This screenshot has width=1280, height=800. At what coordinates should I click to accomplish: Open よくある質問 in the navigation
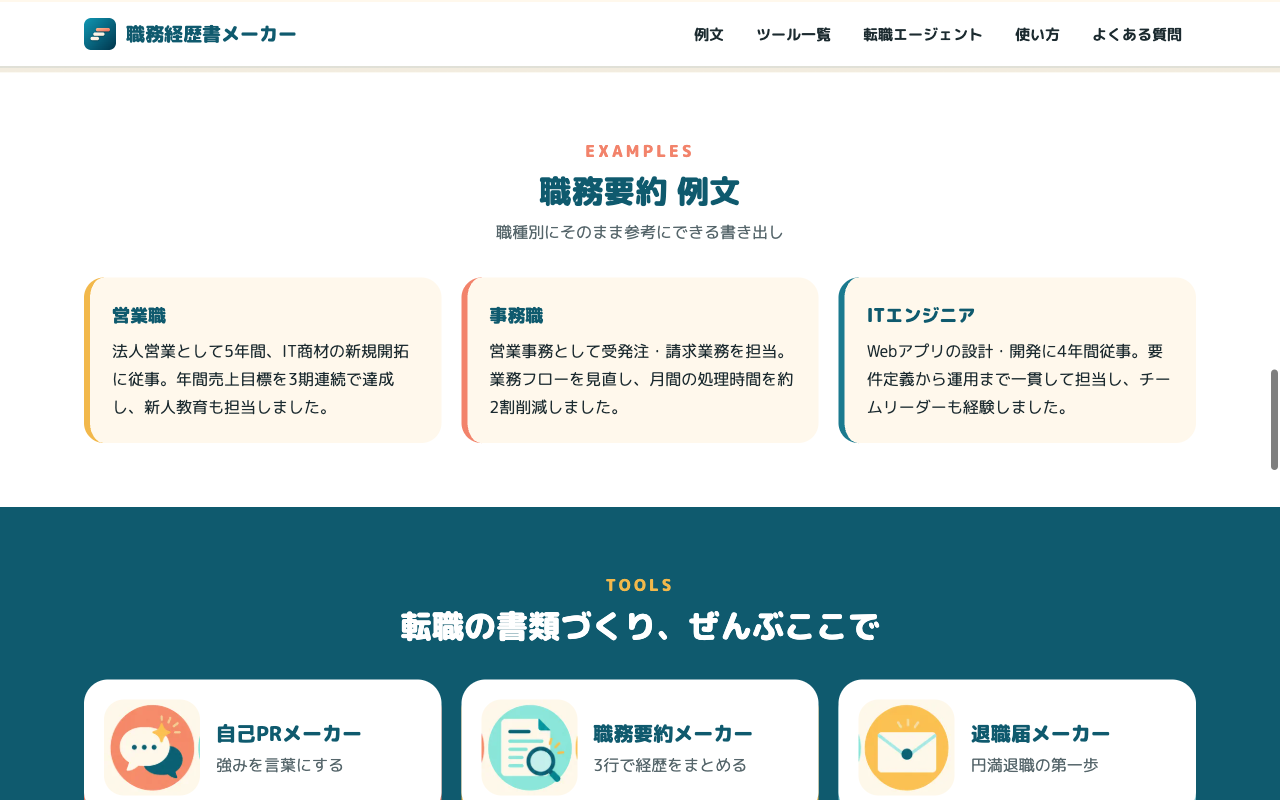point(1137,35)
